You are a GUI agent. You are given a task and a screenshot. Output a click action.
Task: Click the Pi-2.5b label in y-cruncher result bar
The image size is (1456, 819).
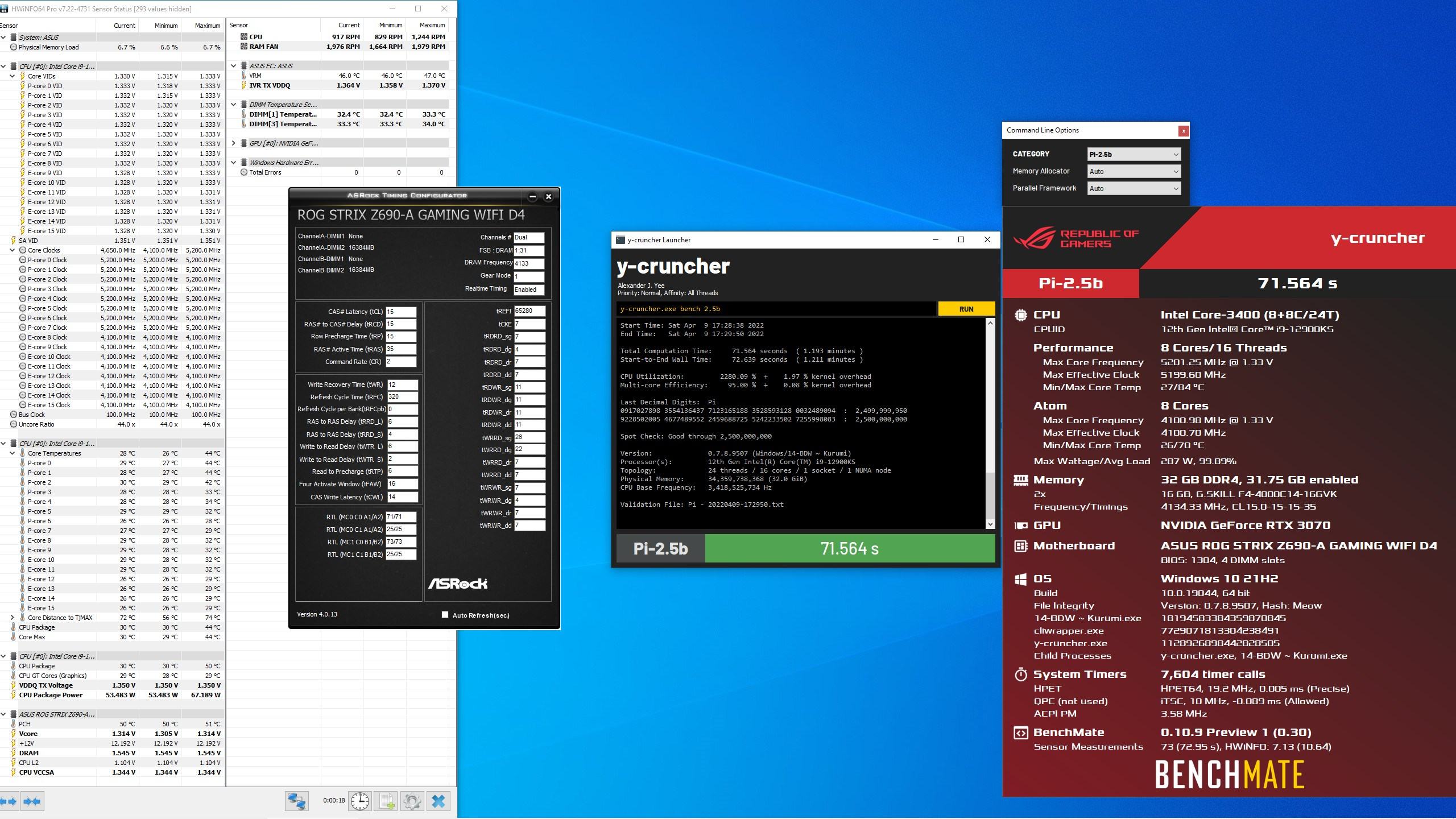pos(660,548)
